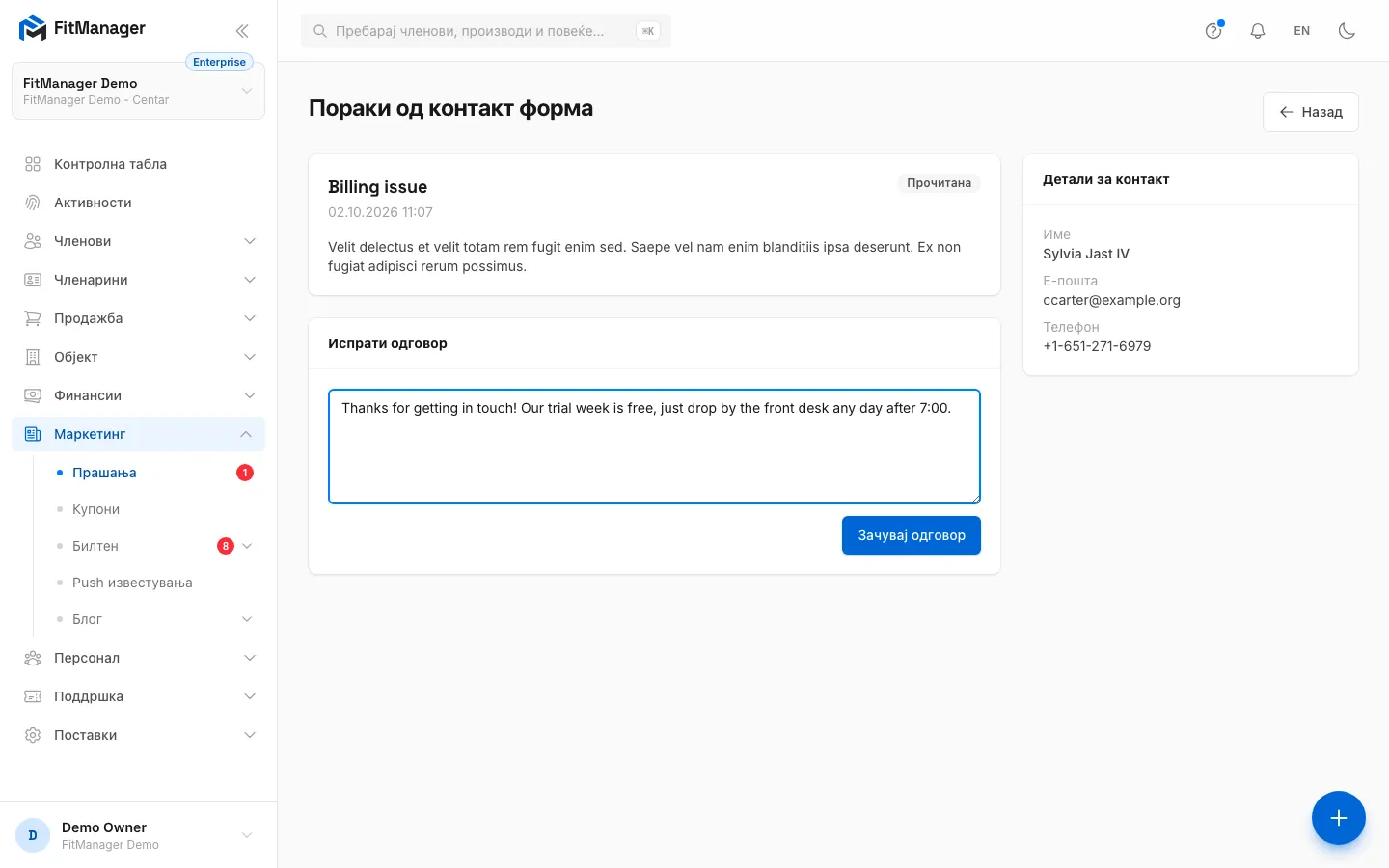This screenshot has height=868, width=1389.
Task: Click the Објект building icon
Action: (33, 357)
